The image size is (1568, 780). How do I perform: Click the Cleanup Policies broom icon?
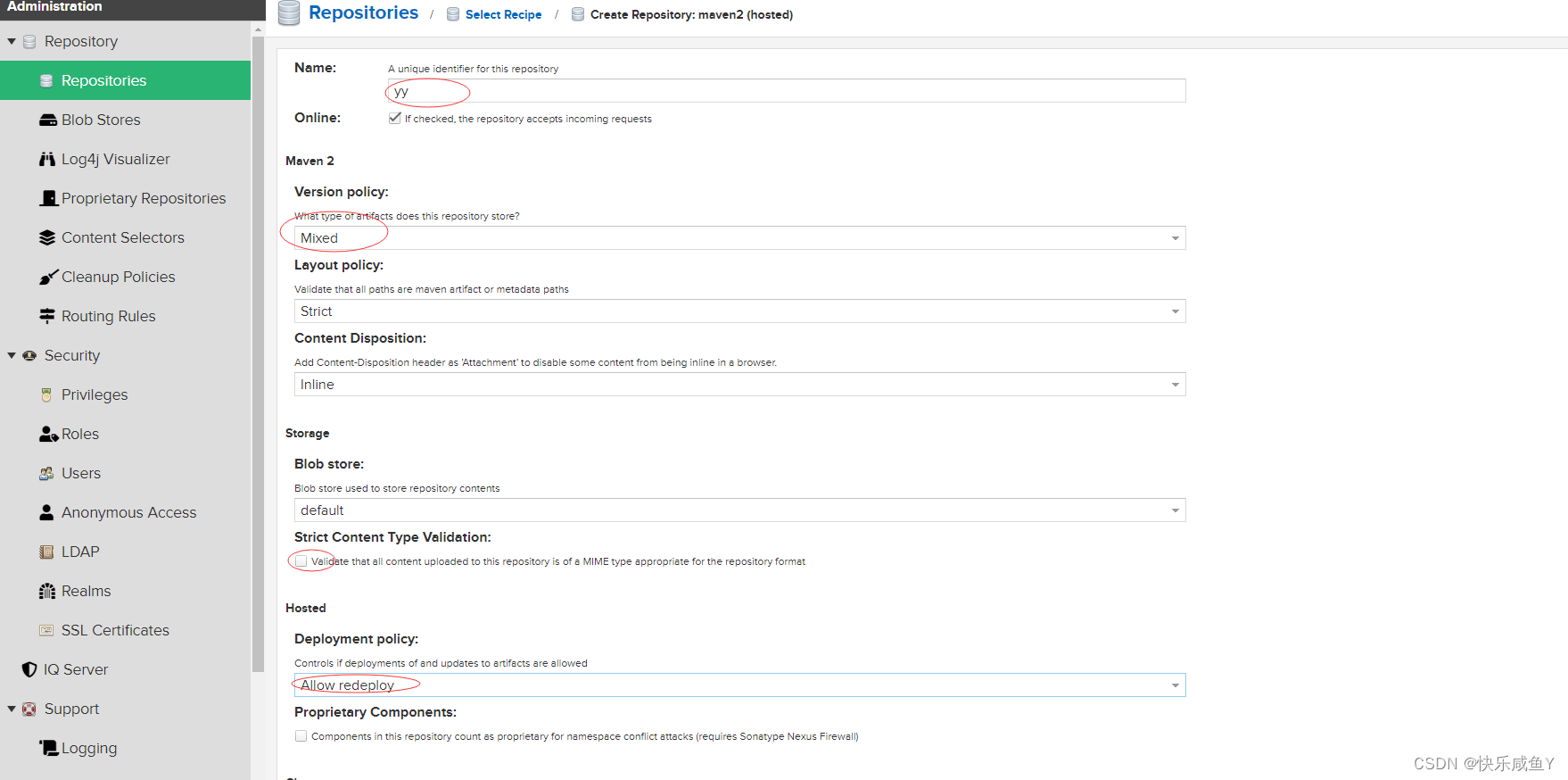point(48,277)
